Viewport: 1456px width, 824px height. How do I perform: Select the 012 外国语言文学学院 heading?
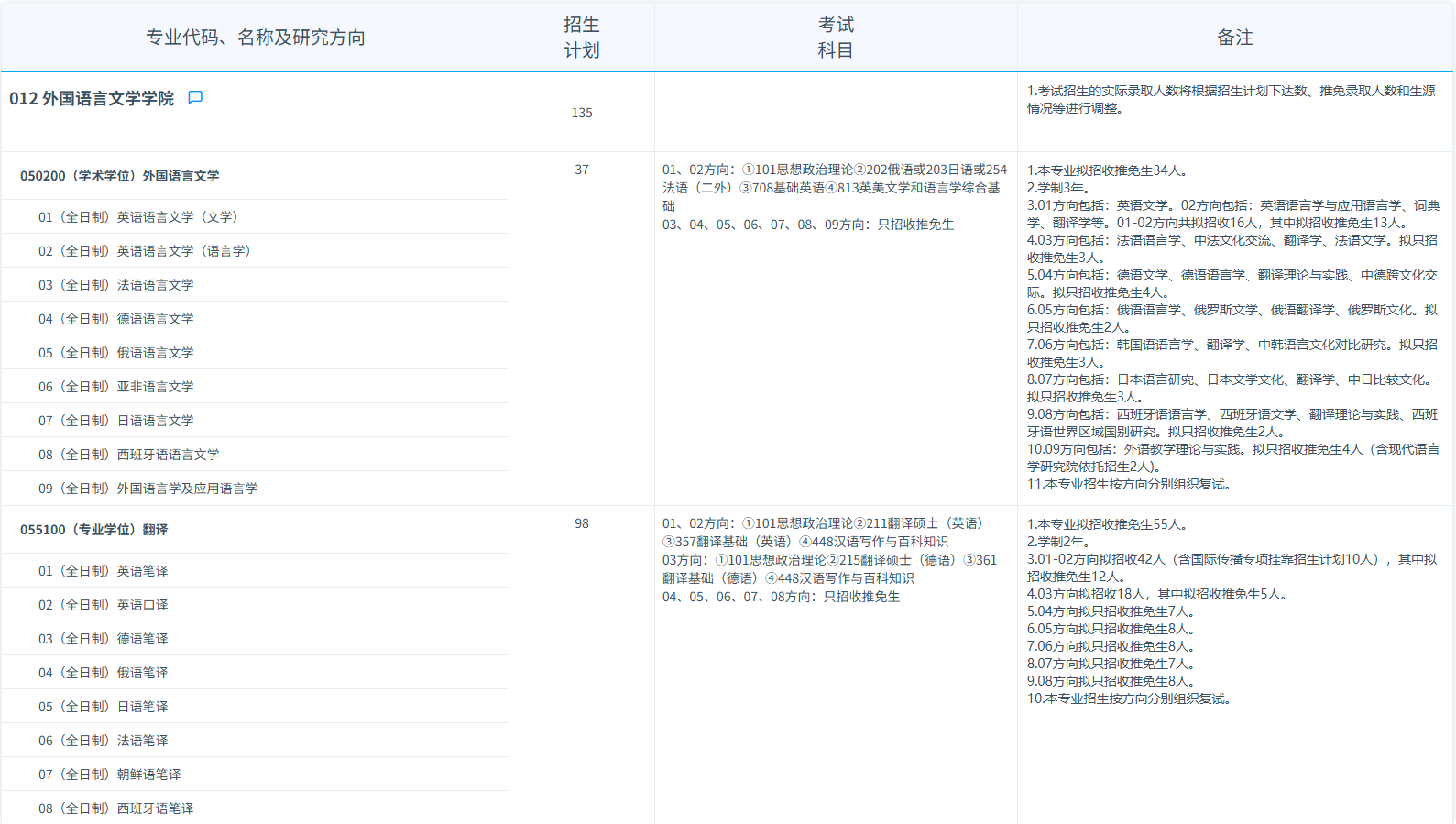click(x=92, y=99)
